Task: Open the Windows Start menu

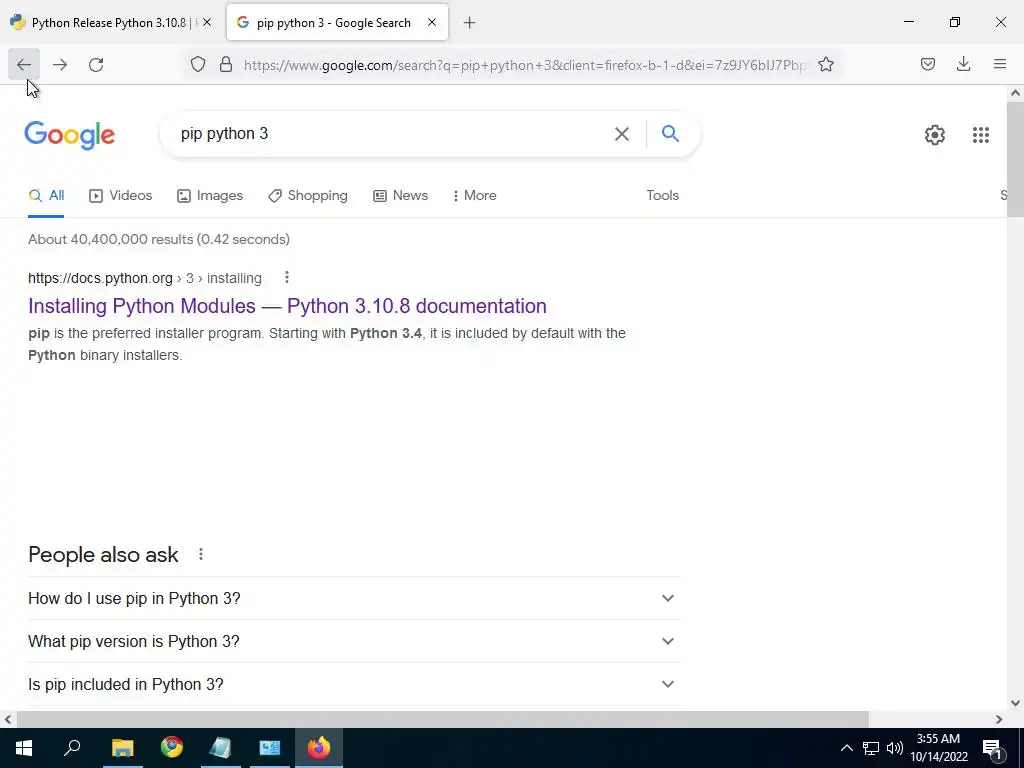Action: 24,748
